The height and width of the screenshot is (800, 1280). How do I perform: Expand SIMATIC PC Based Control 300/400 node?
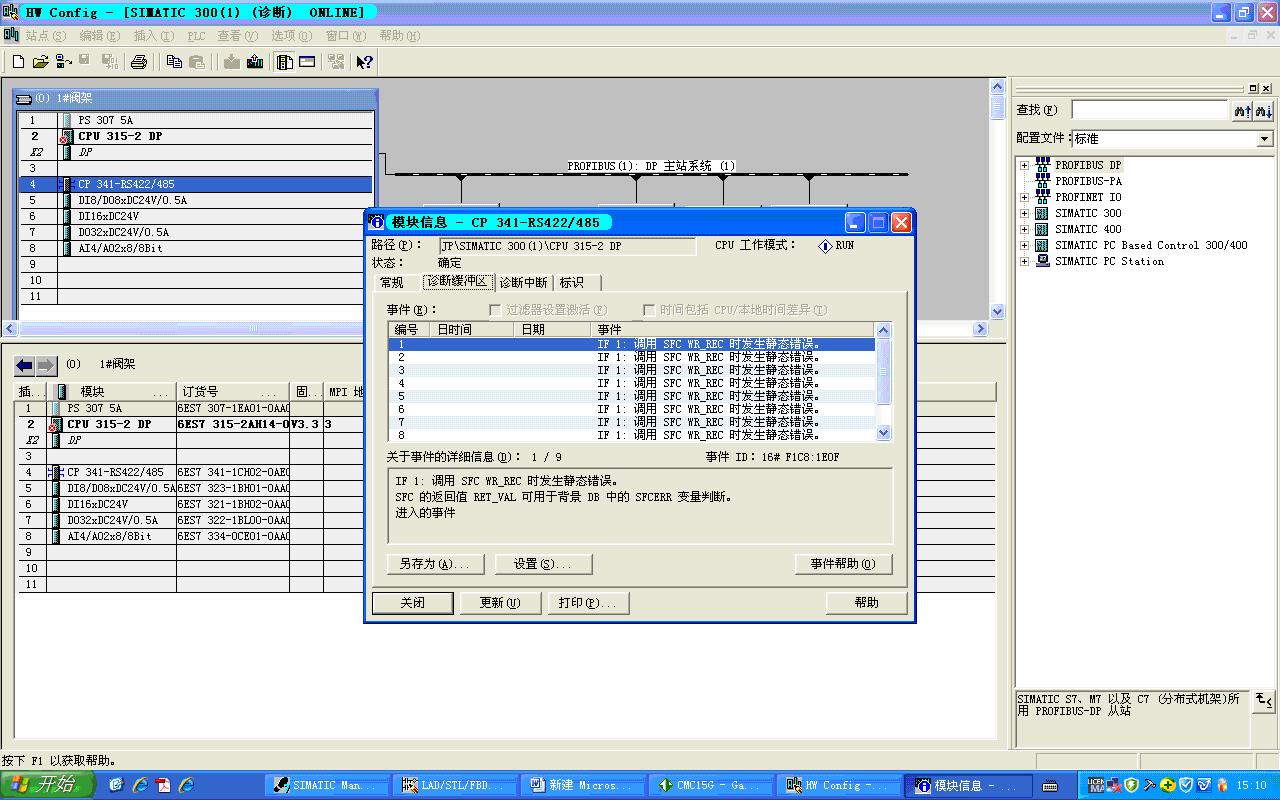pyautogui.click(x=1024, y=245)
